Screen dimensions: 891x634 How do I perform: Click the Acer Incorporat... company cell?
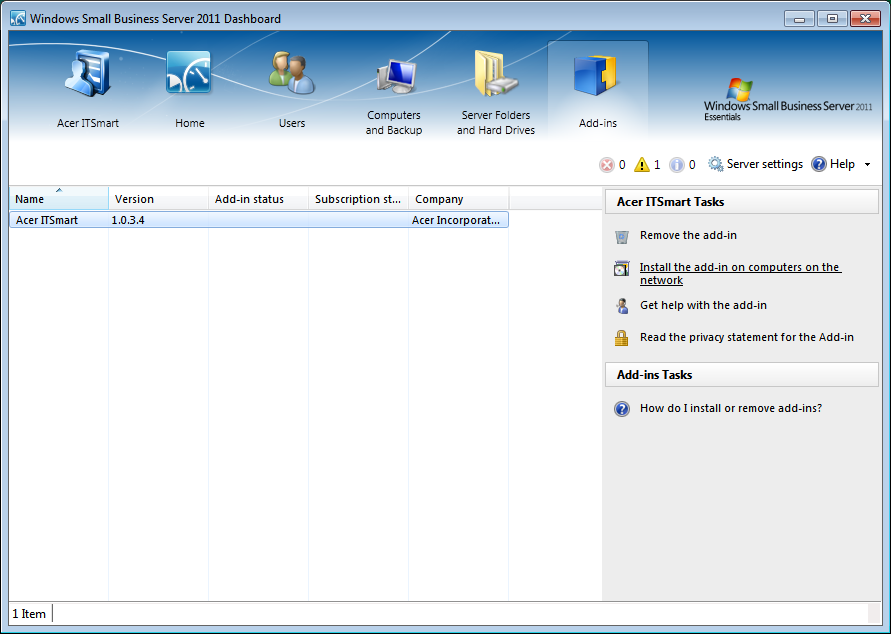[456, 220]
